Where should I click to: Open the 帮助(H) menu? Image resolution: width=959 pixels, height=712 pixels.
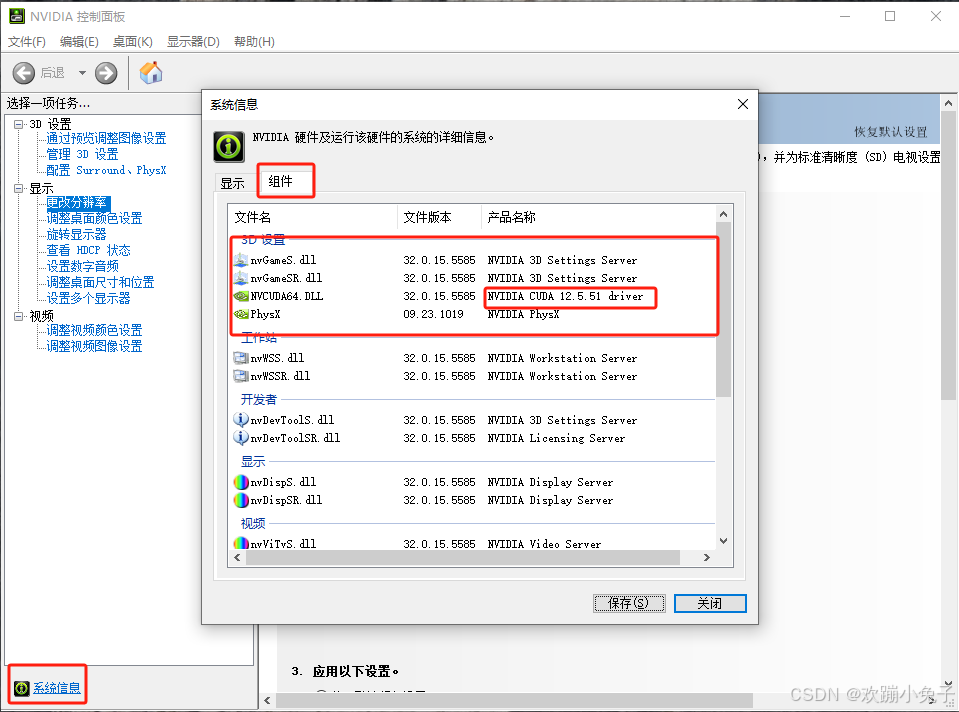pos(254,42)
